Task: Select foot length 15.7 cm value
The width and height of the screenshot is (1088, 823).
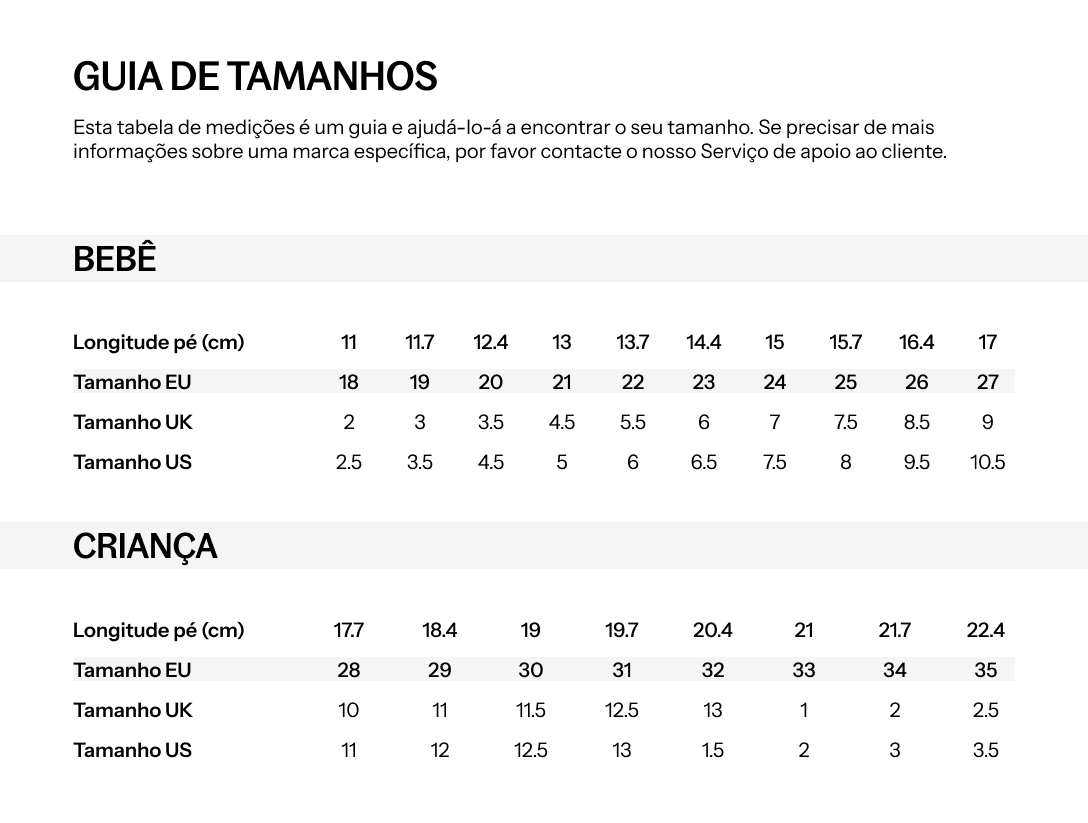Action: pyautogui.click(x=846, y=342)
